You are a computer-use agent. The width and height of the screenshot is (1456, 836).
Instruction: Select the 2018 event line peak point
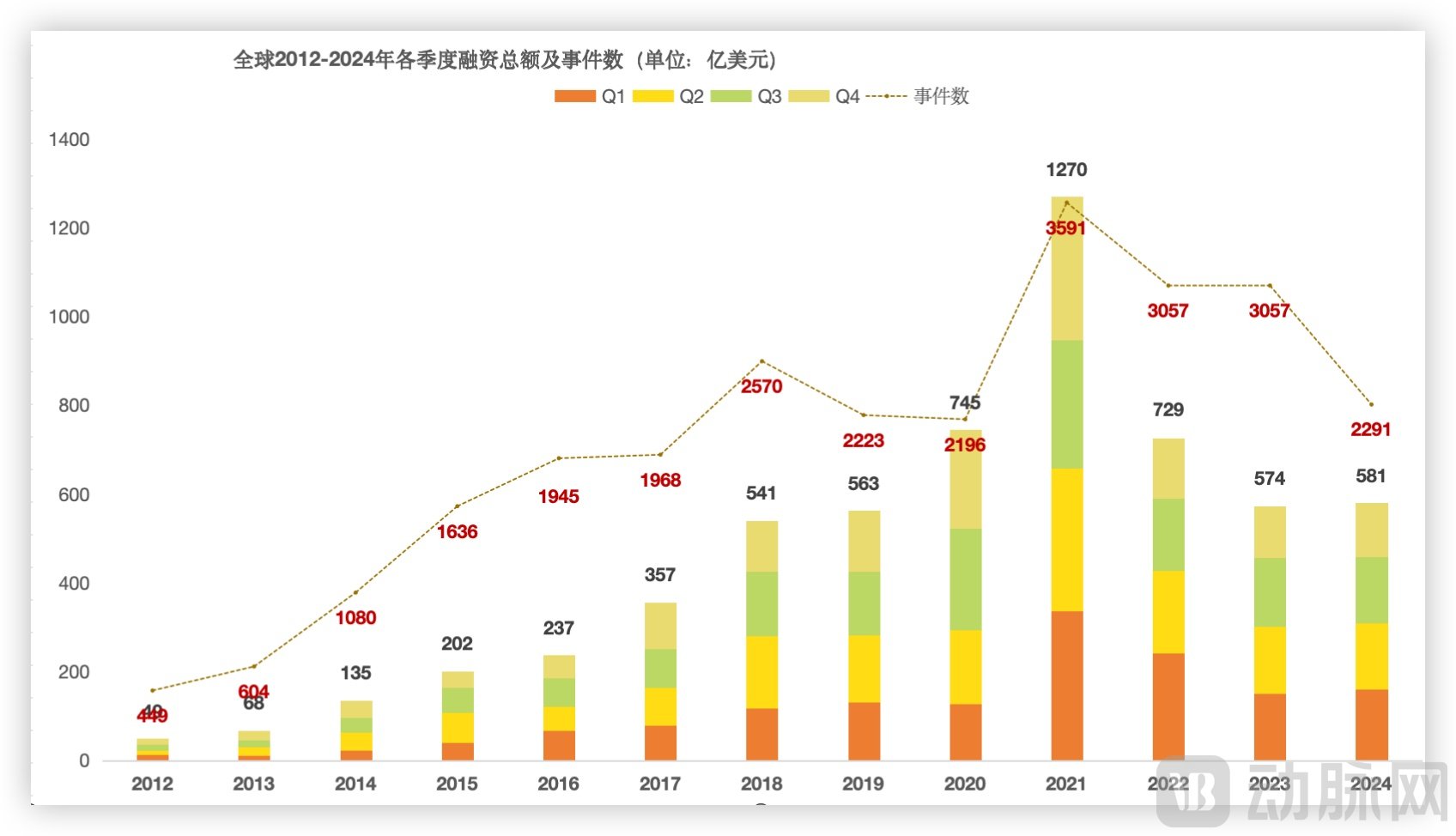tap(761, 361)
